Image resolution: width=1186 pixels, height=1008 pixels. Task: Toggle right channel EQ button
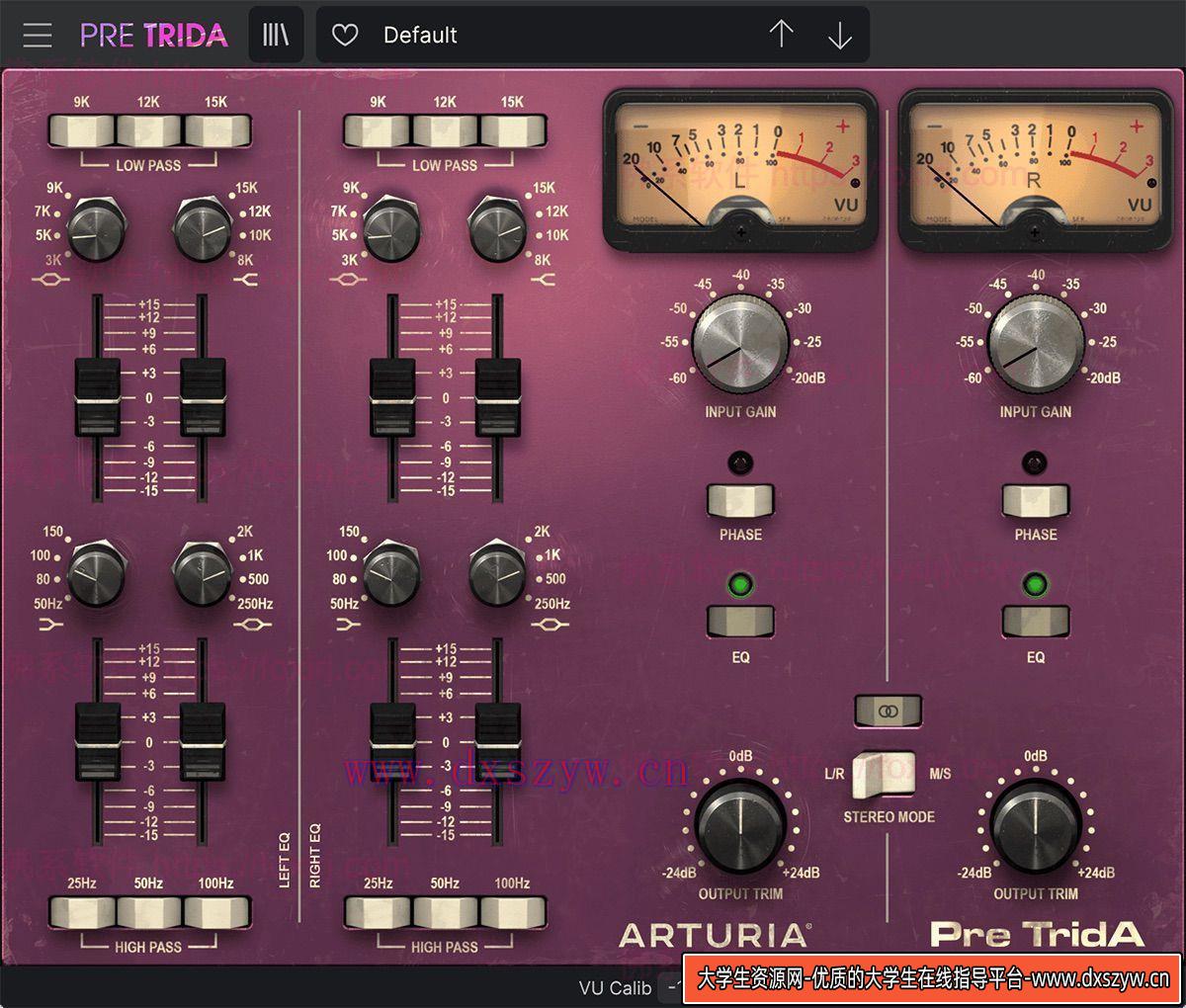click(1035, 621)
